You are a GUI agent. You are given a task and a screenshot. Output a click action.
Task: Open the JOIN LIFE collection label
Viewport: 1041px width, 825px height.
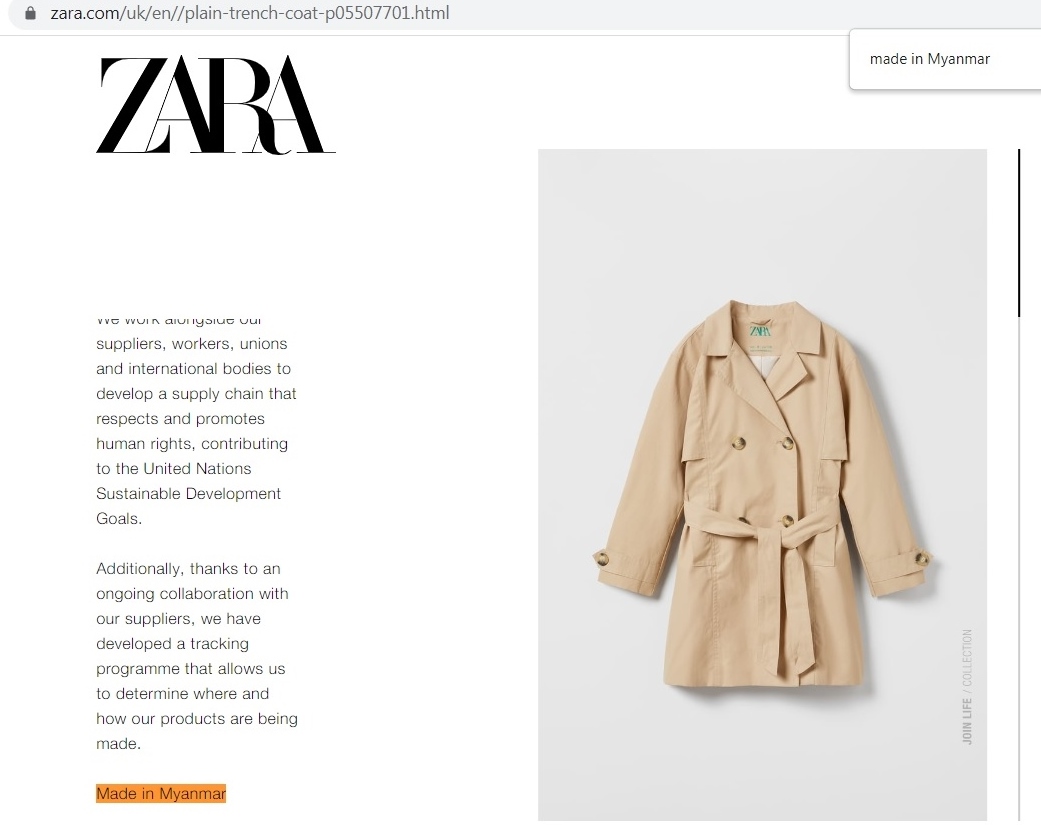click(x=967, y=687)
